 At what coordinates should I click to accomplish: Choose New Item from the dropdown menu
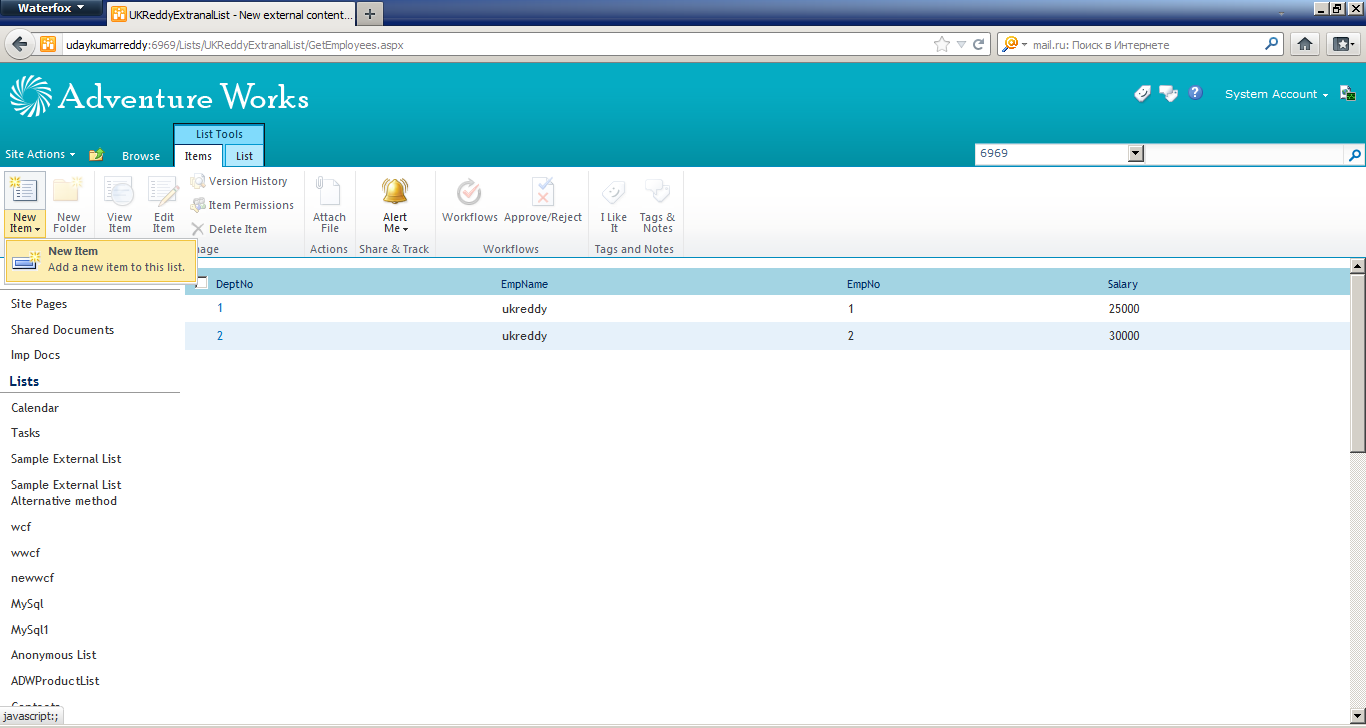coord(101,260)
